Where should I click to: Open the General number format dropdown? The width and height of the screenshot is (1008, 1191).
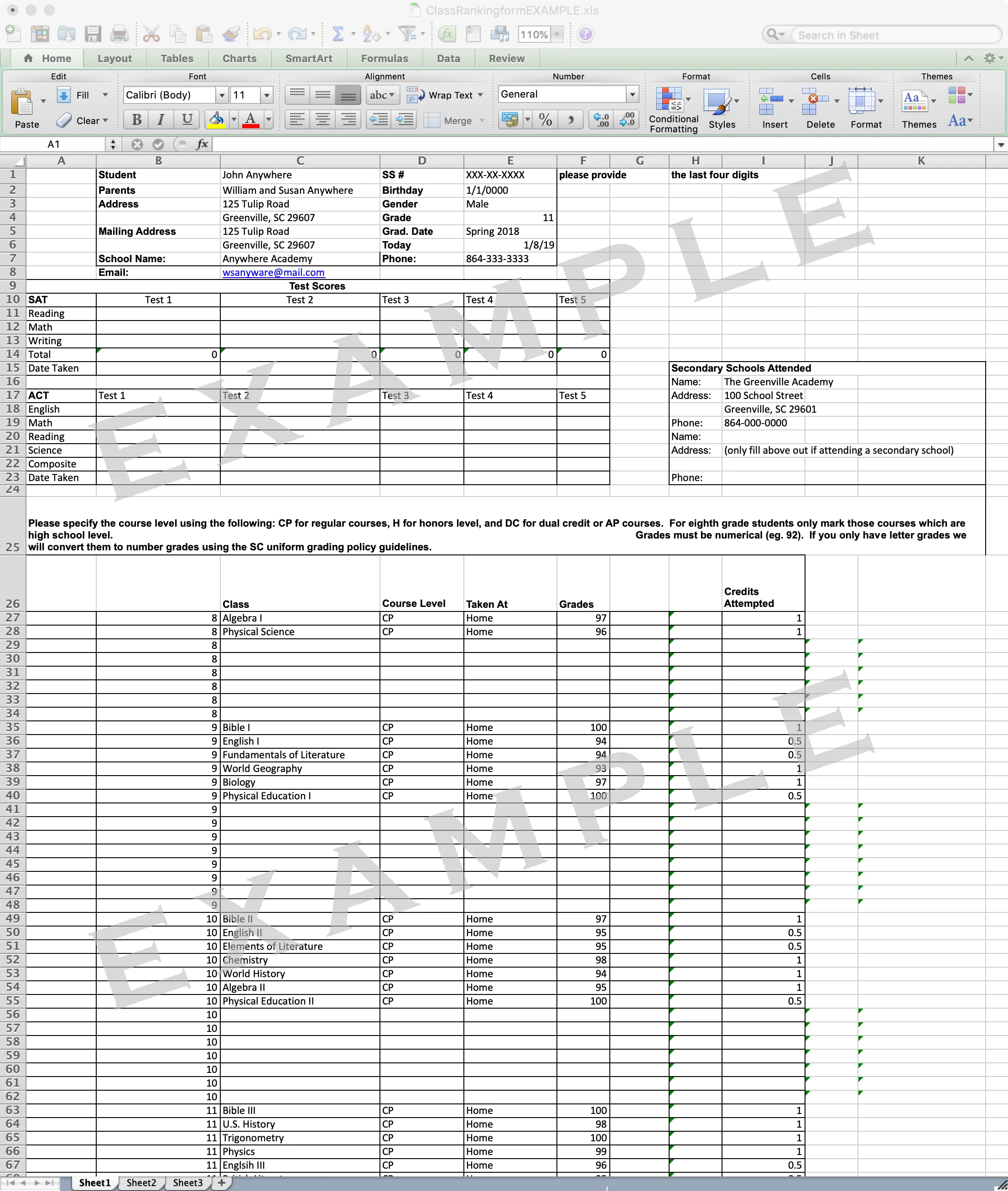point(632,94)
